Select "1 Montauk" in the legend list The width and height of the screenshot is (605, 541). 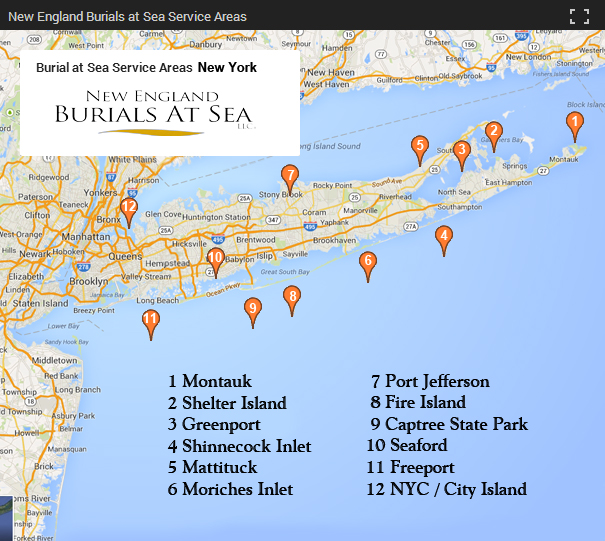click(x=210, y=382)
